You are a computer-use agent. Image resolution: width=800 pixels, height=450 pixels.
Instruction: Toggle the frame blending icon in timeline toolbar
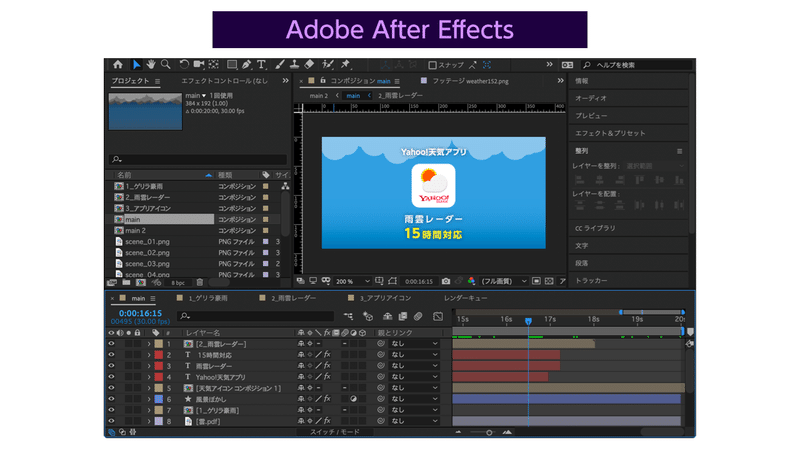point(403,316)
